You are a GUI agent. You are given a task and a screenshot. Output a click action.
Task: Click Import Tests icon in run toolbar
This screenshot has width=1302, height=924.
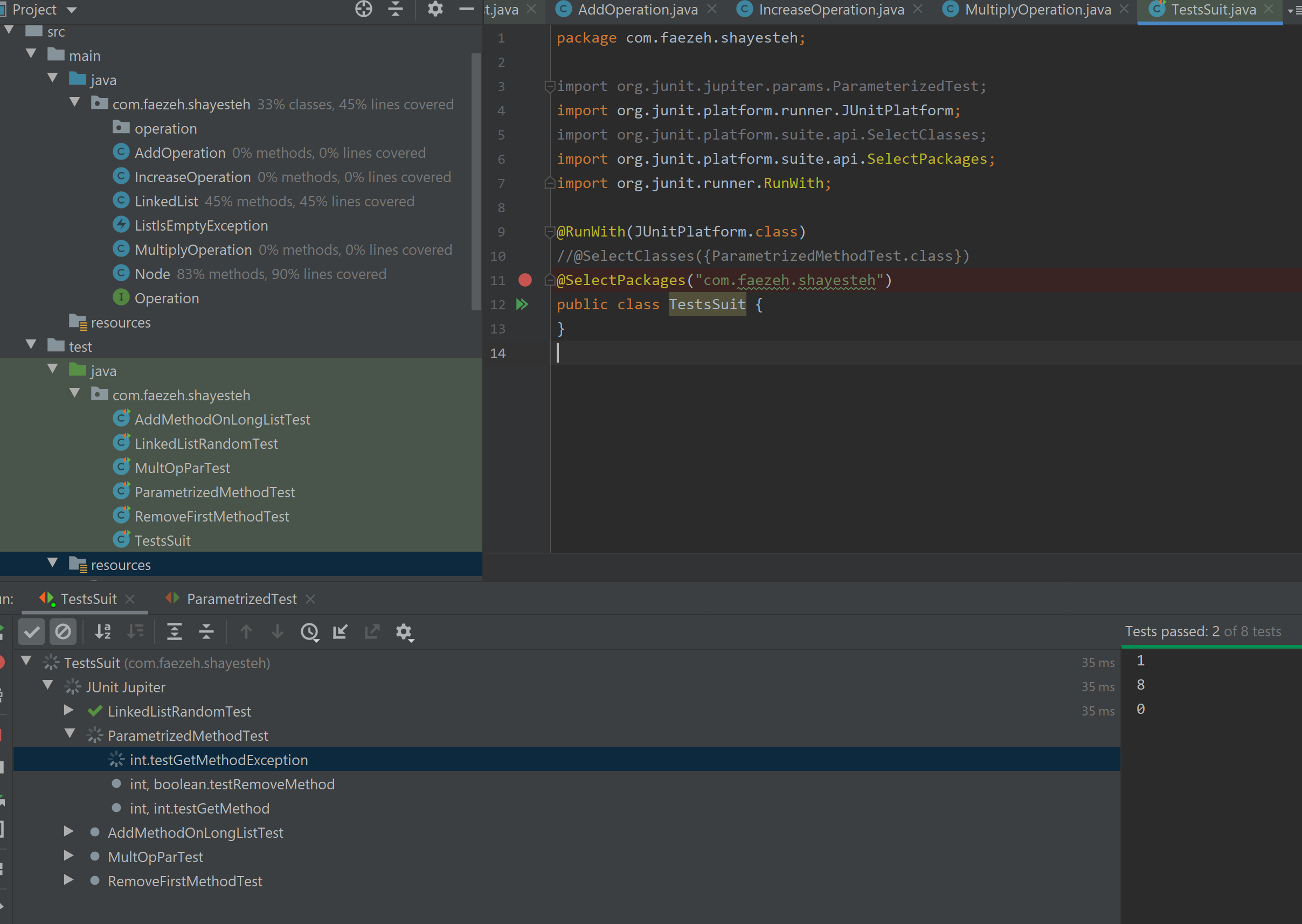click(x=340, y=631)
